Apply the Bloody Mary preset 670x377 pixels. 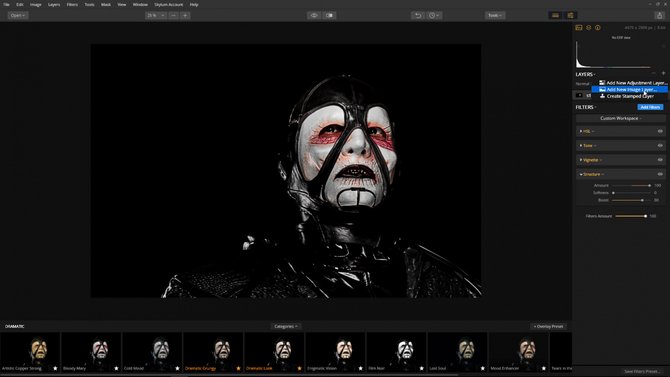(91, 352)
